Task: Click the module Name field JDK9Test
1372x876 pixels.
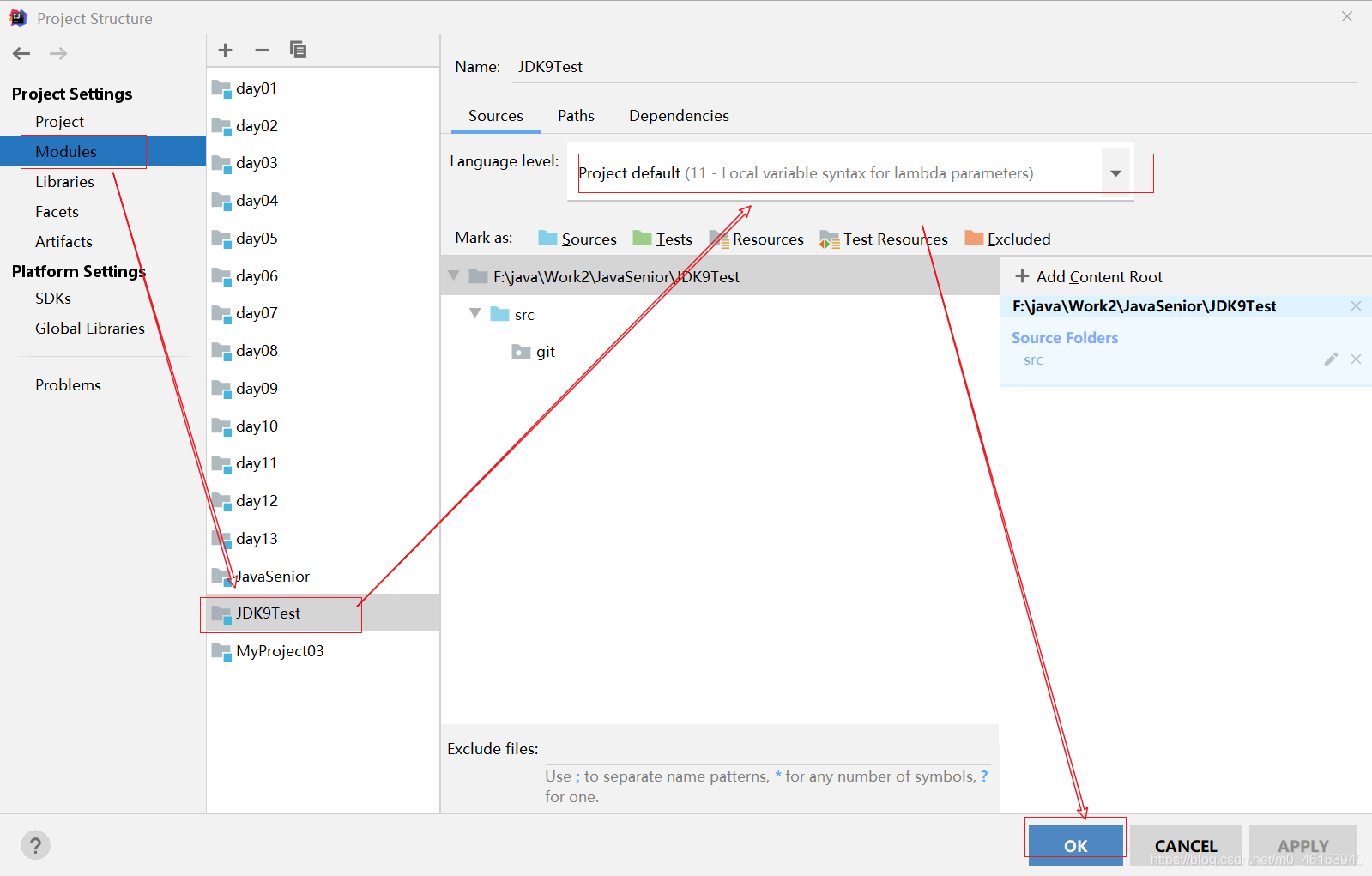Action: pos(934,67)
